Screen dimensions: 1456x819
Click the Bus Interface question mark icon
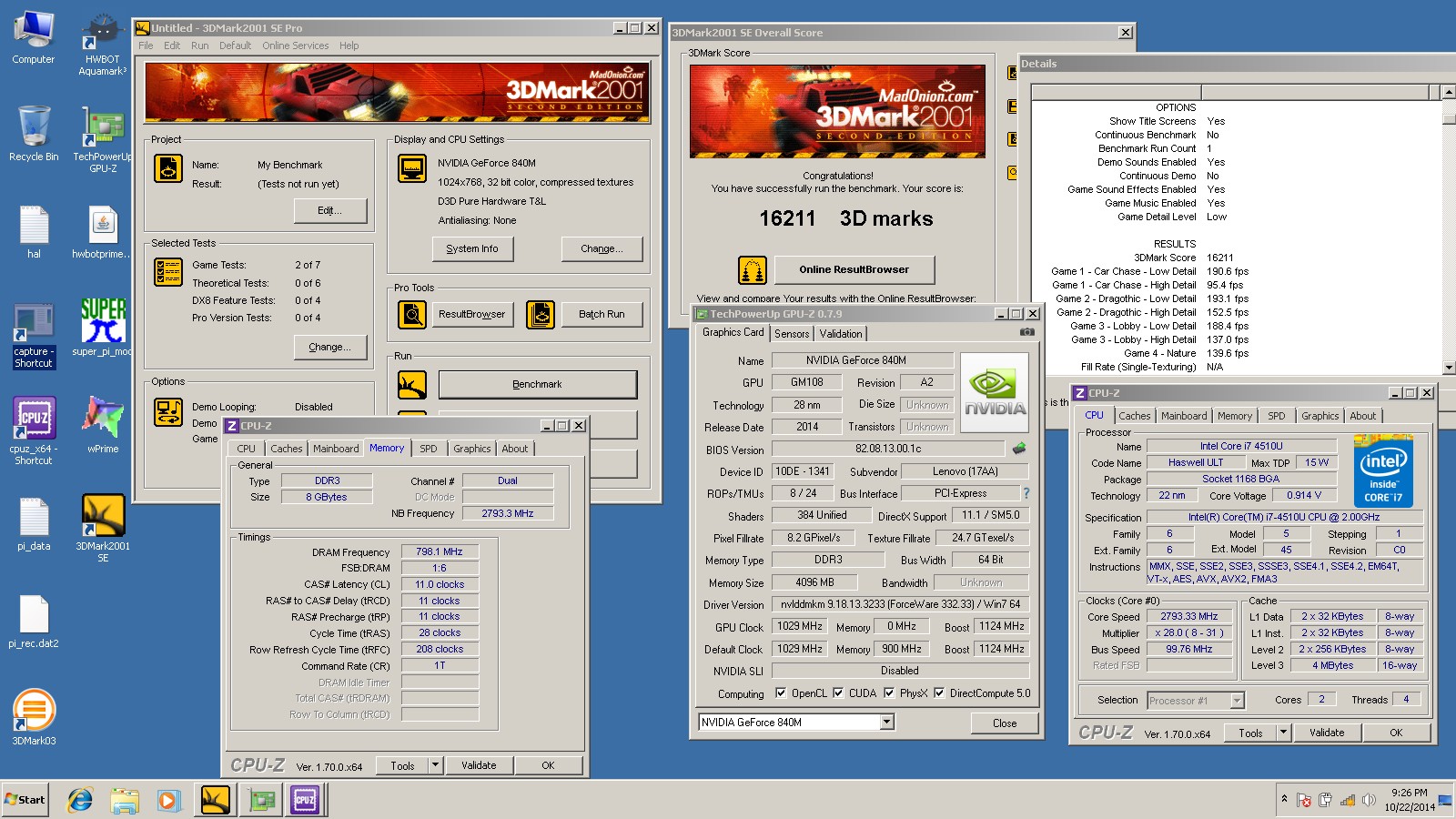tap(1026, 493)
